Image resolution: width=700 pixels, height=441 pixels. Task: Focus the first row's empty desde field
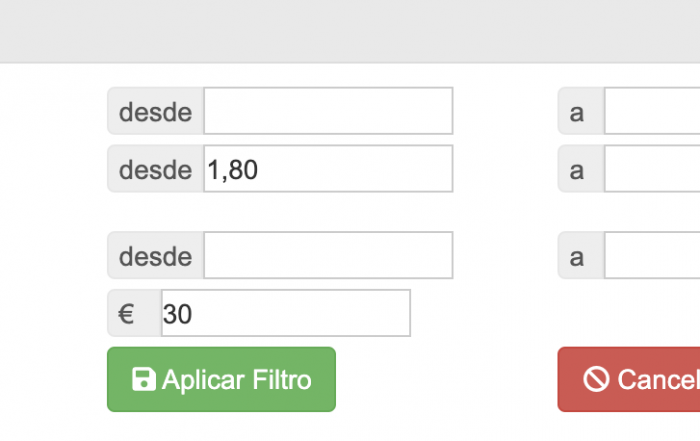click(329, 111)
